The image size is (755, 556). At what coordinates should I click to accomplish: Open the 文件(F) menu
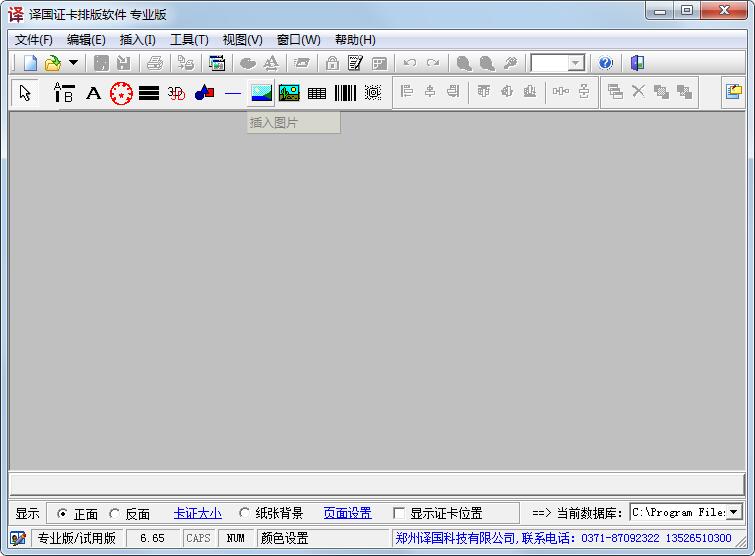pos(34,40)
